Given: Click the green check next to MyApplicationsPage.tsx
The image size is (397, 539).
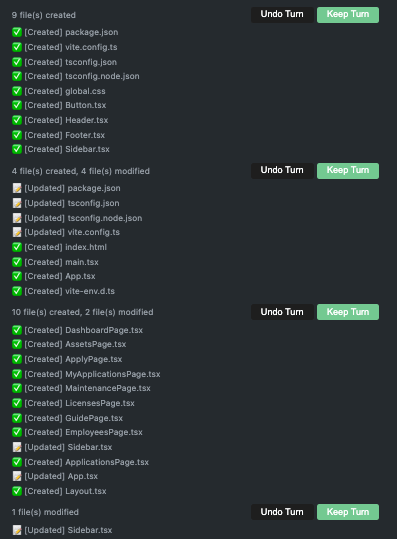Looking at the screenshot, I should click(x=17, y=374).
